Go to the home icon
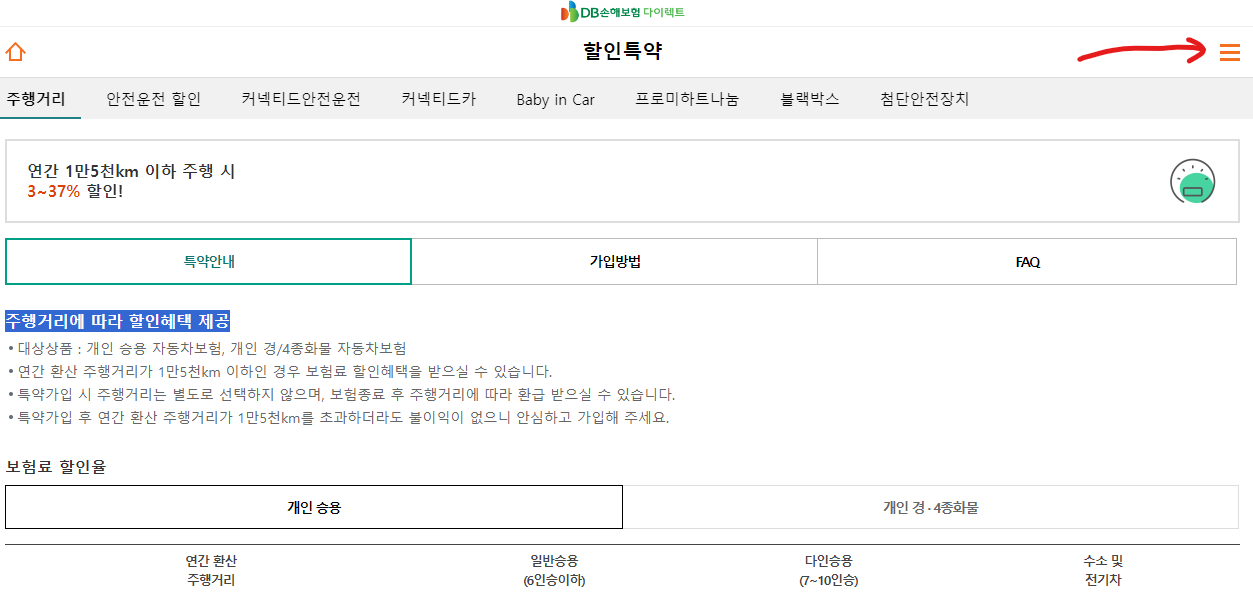This screenshot has height=592, width=1253. coord(15,52)
